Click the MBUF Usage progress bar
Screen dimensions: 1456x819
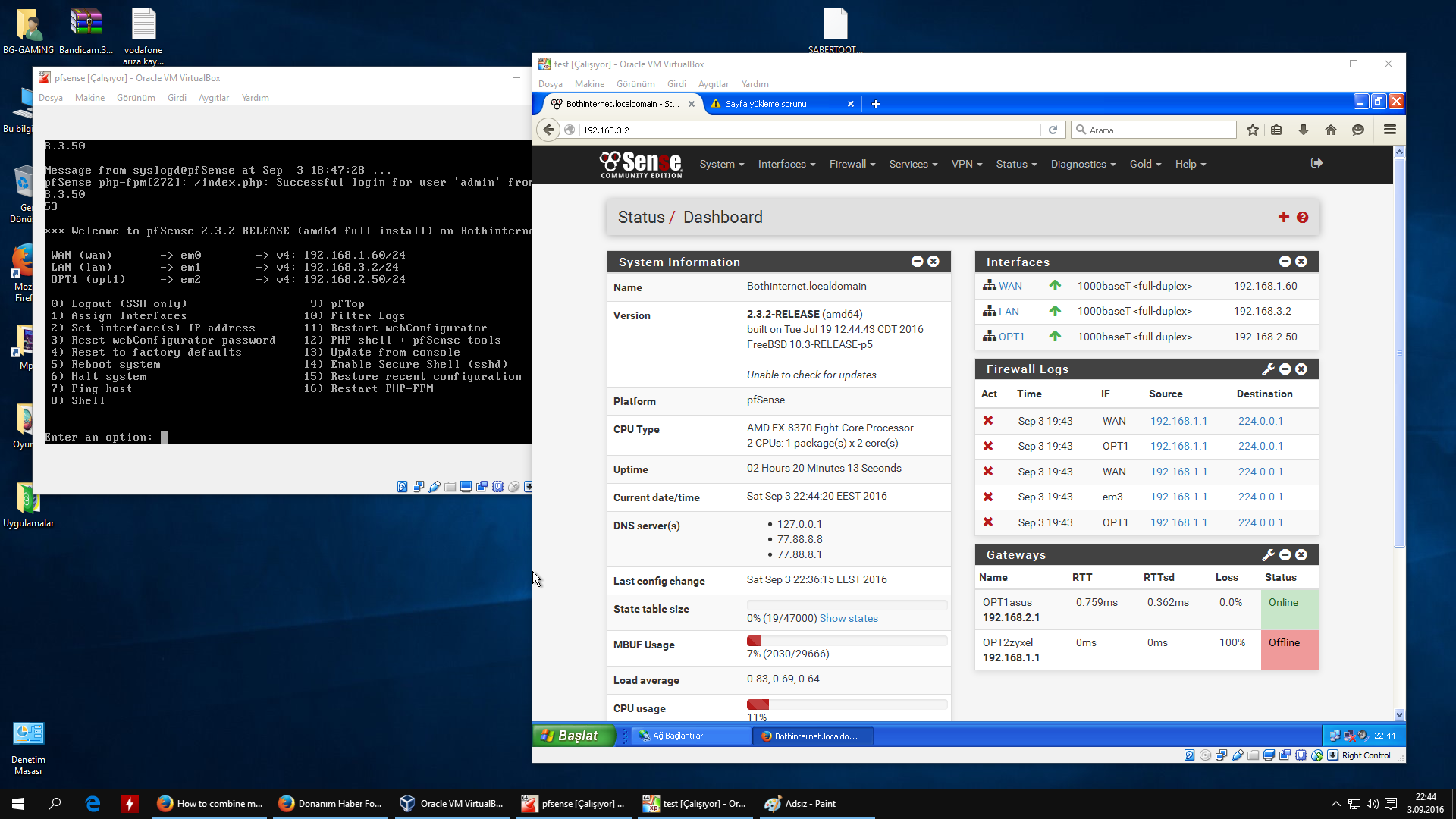pos(847,641)
